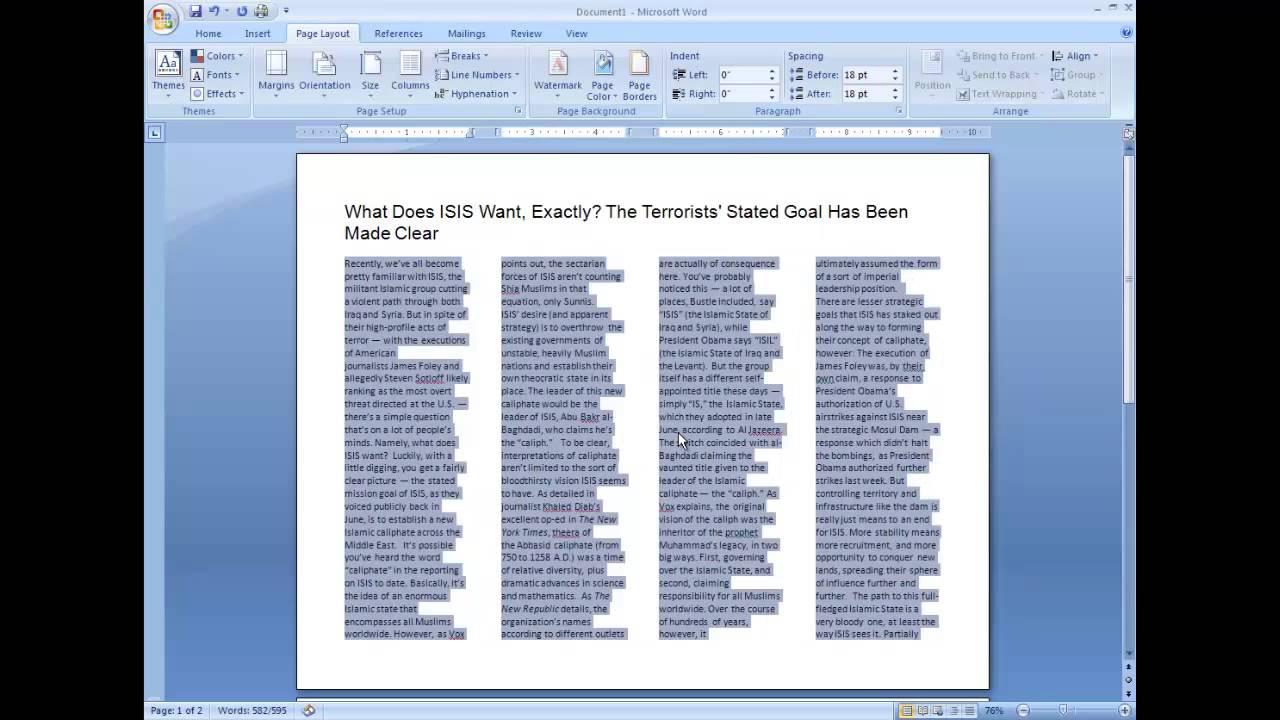Image resolution: width=1280 pixels, height=720 pixels.
Task: Switch to Full Screen Reading view
Action: click(922, 711)
